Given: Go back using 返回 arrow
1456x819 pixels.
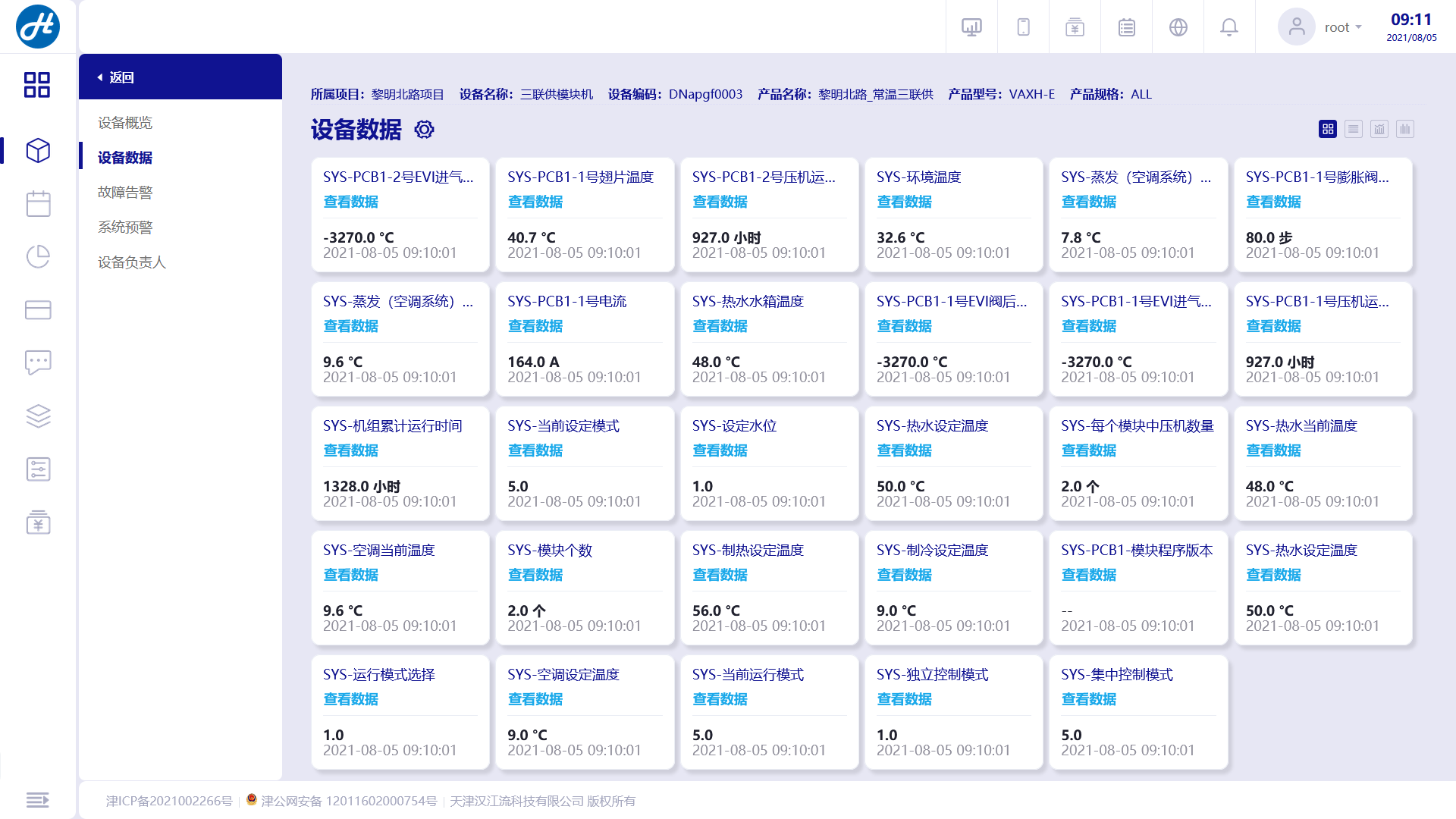Looking at the screenshot, I should pyautogui.click(x=115, y=77).
